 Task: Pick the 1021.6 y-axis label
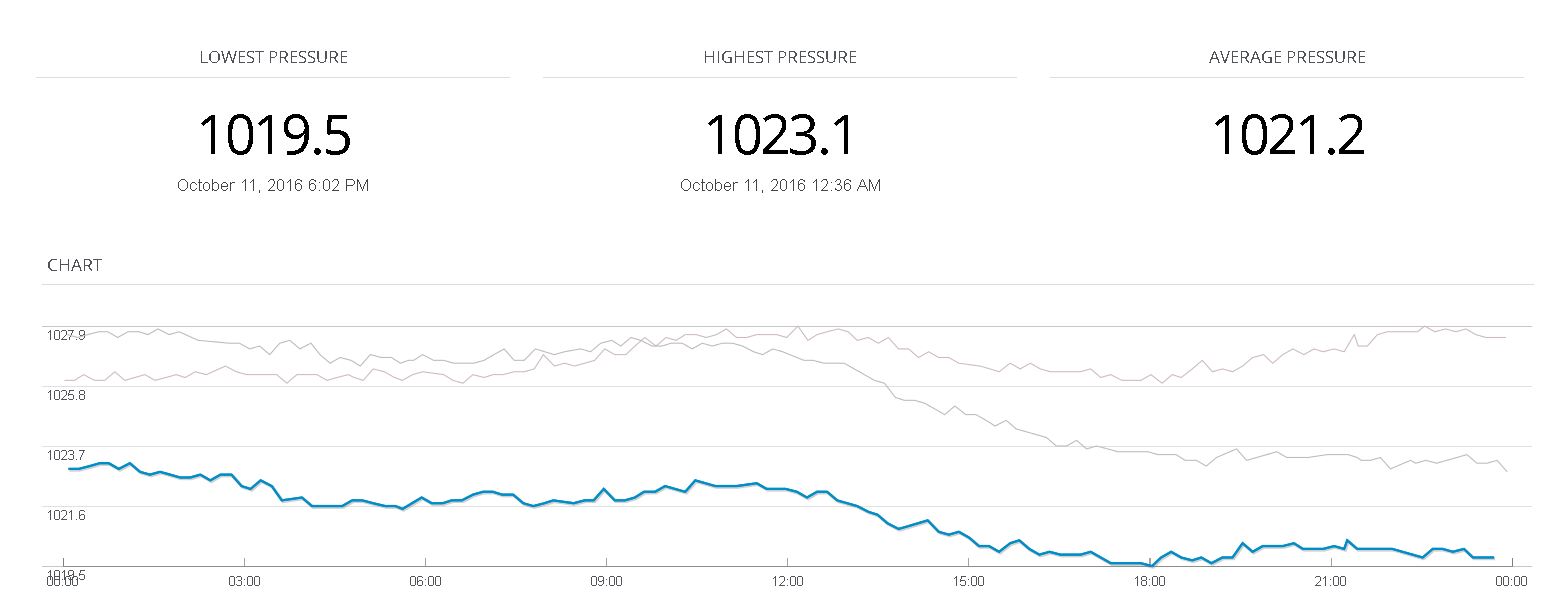point(66,515)
